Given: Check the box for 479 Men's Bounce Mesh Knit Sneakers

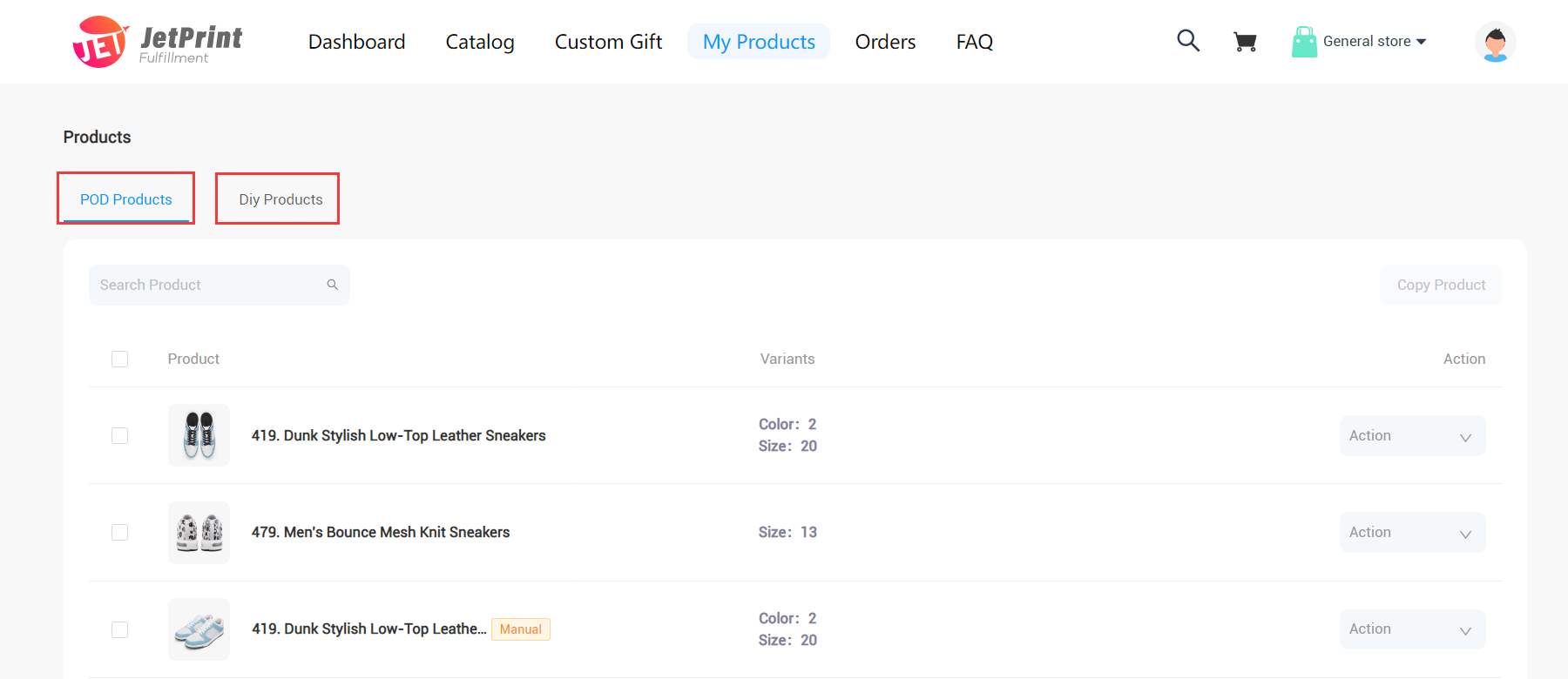Looking at the screenshot, I should pos(120,533).
